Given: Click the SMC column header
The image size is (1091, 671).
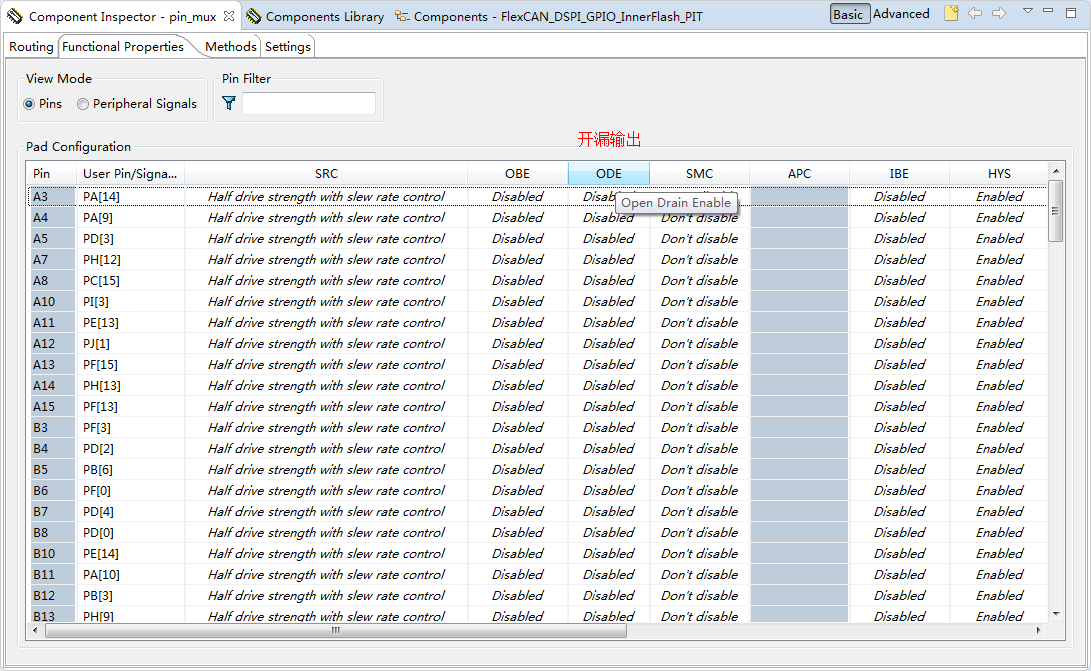Looking at the screenshot, I should [699, 173].
